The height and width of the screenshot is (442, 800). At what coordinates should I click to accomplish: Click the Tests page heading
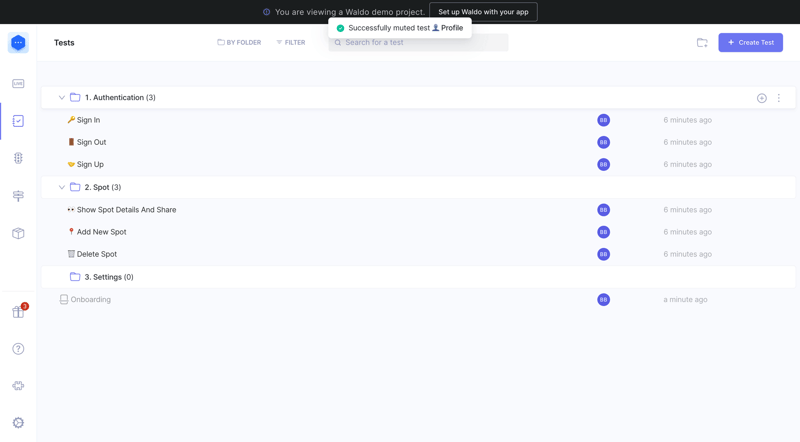click(x=64, y=42)
